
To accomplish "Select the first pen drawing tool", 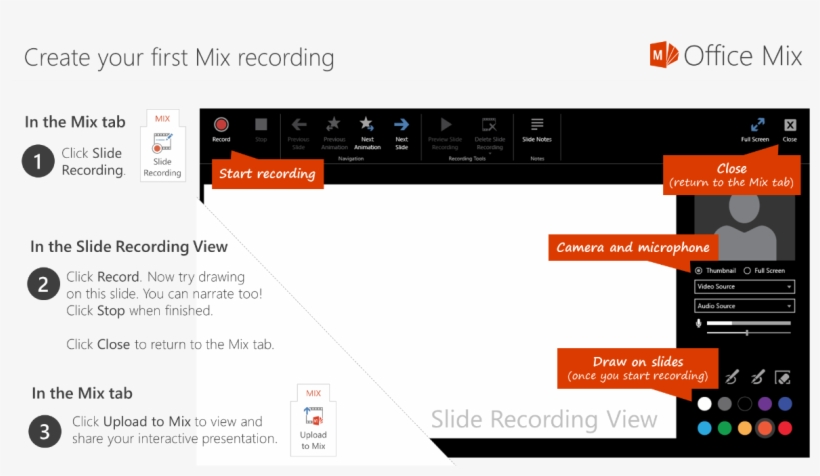I will click(x=732, y=377).
